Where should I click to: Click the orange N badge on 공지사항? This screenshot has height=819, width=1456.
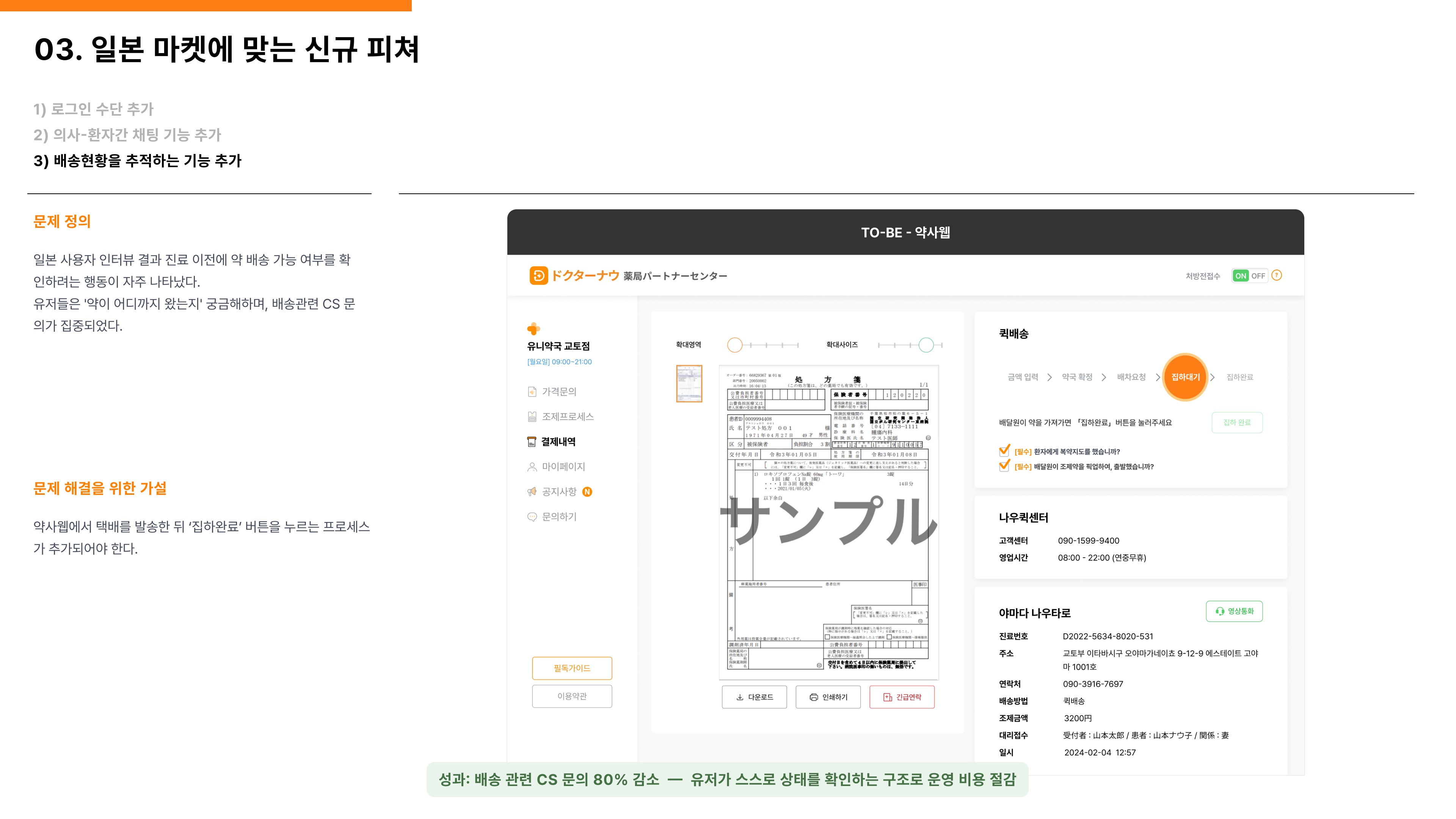coord(587,492)
